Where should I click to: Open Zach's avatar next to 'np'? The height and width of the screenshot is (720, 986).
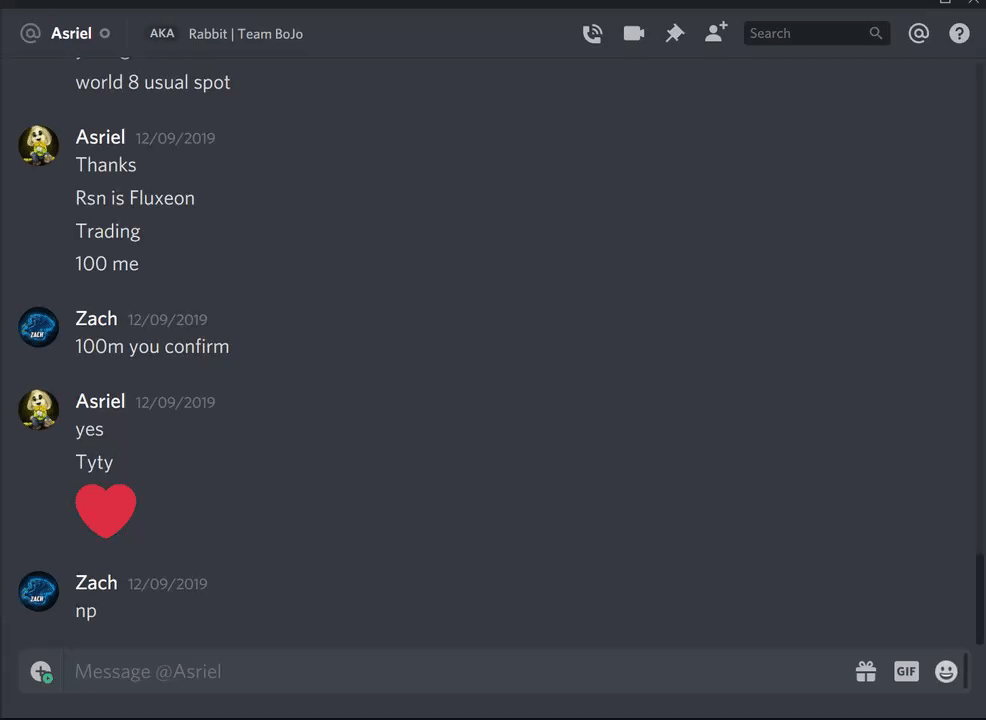coord(38,591)
